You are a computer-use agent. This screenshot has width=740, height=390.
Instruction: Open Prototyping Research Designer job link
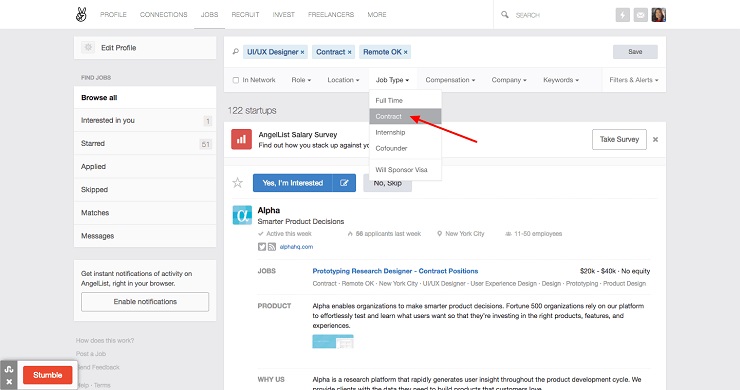pyautogui.click(x=395, y=271)
